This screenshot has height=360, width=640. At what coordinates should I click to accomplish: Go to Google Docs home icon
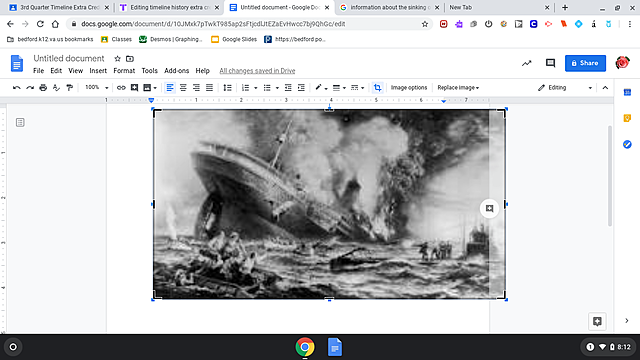(17, 63)
